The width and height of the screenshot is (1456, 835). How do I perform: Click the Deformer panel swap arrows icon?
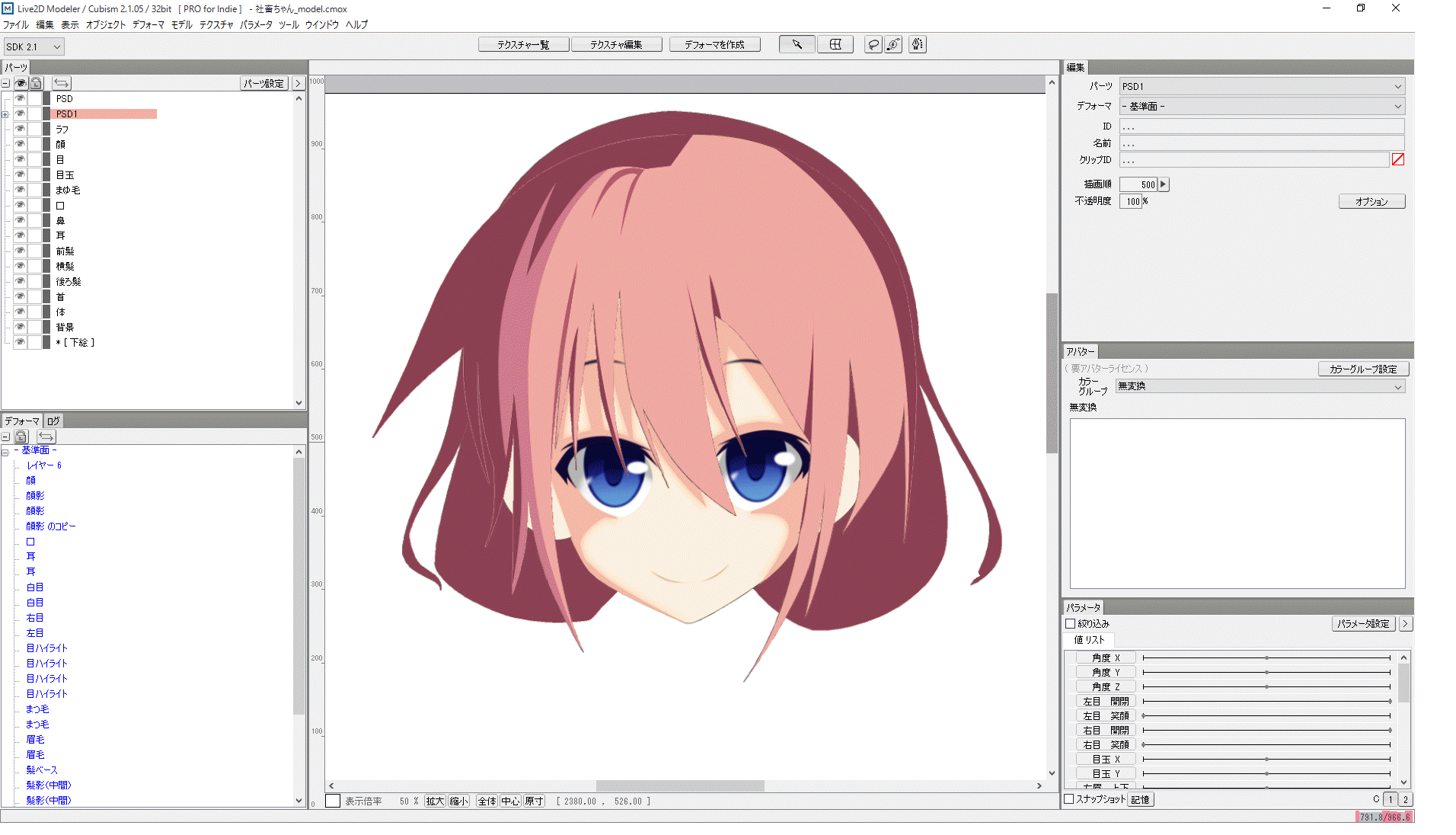click(46, 437)
